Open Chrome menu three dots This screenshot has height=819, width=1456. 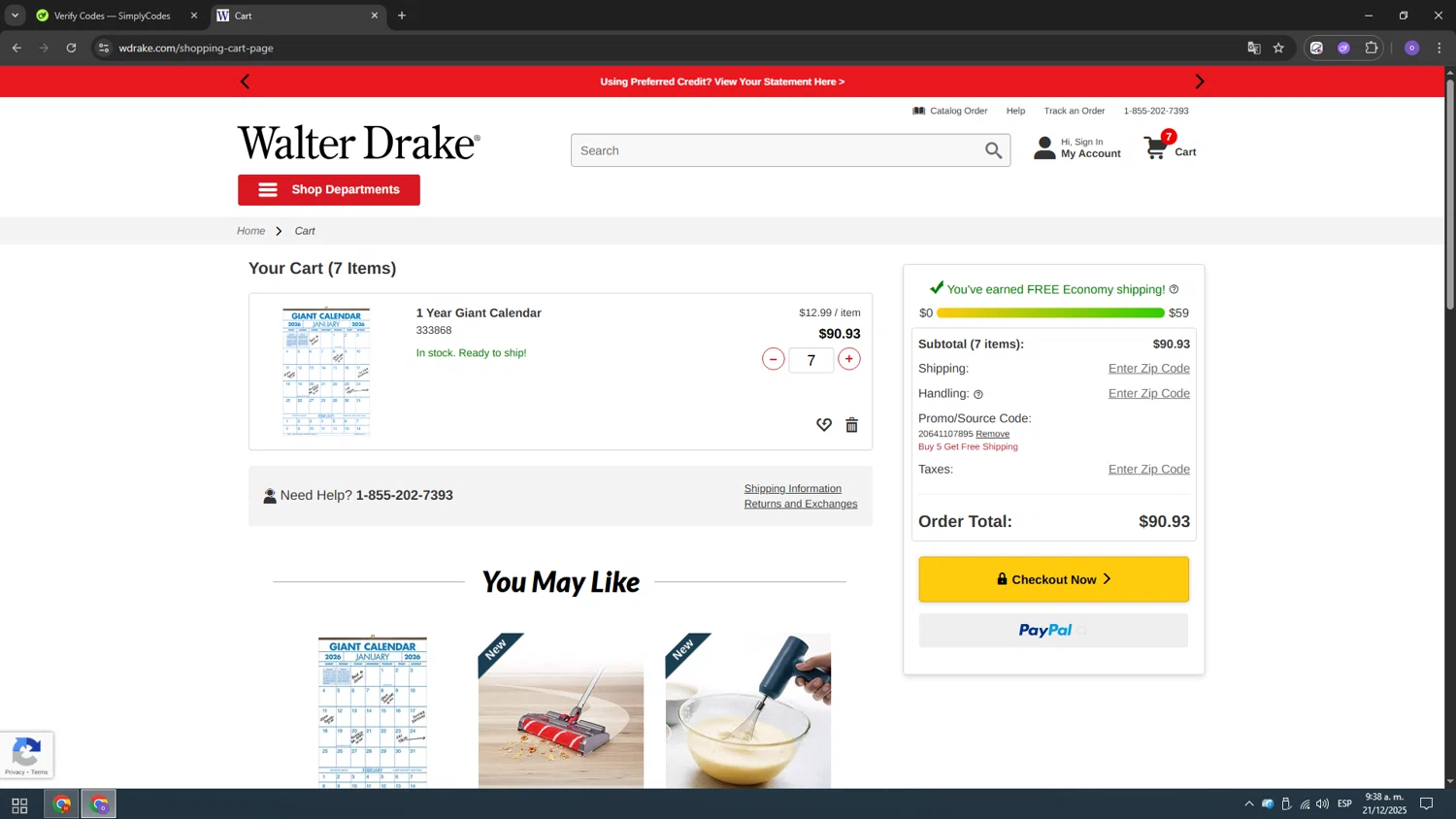[x=1439, y=48]
